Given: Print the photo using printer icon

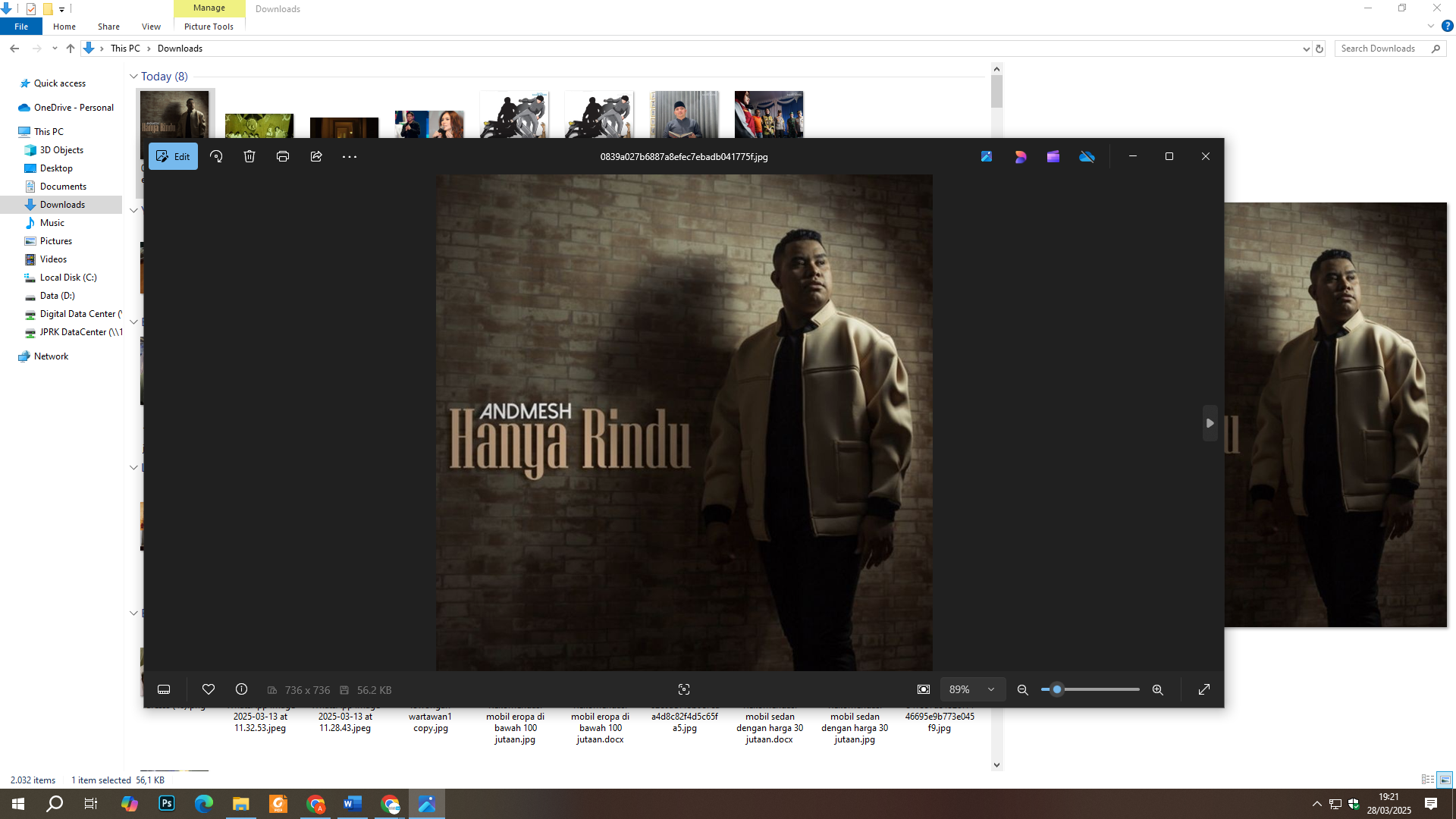Looking at the screenshot, I should [x=283, y=156].
